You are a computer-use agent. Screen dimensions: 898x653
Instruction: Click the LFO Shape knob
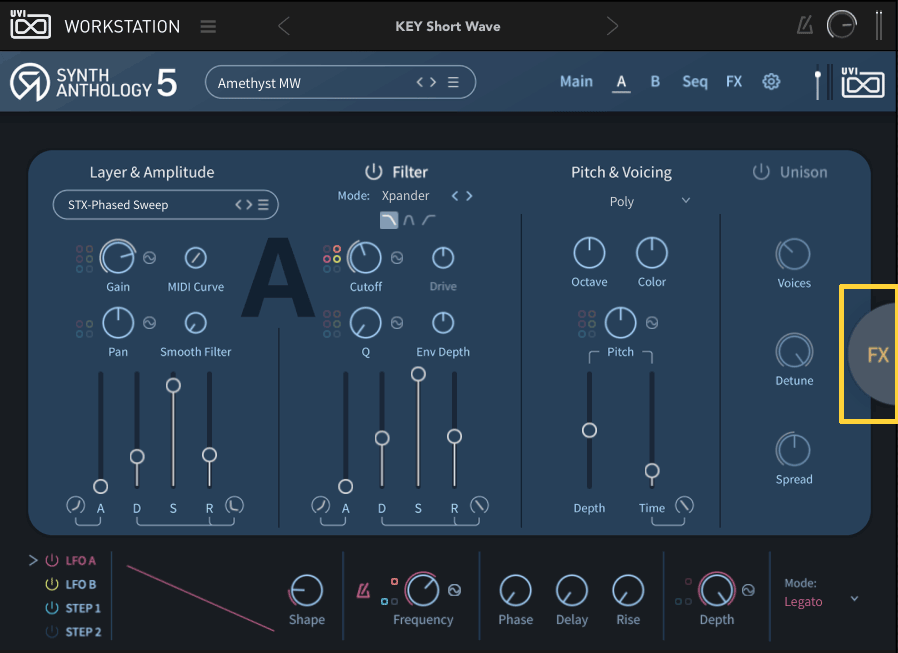306,590
